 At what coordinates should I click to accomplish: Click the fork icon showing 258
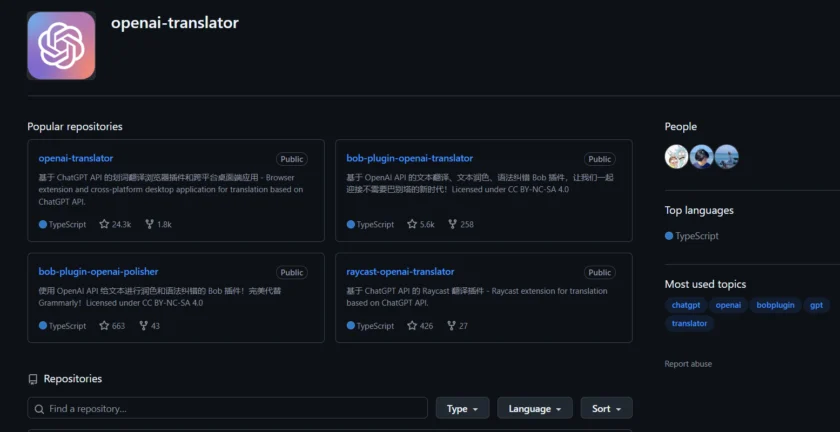tap(452, 224)
